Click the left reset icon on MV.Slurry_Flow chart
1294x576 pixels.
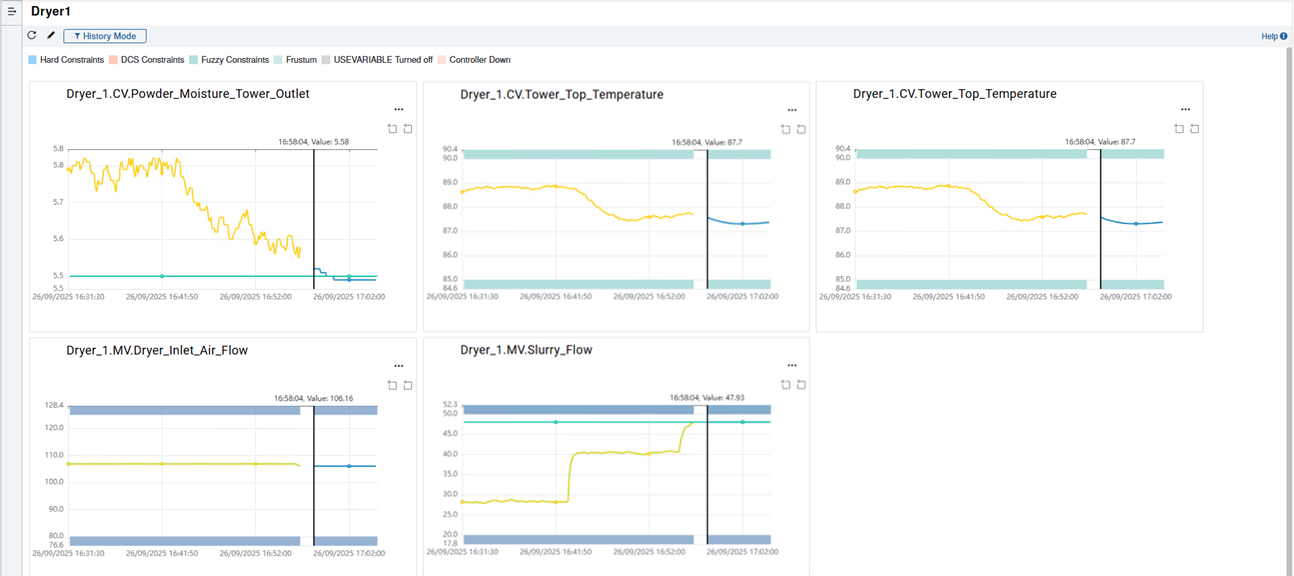tap(785, 384)
